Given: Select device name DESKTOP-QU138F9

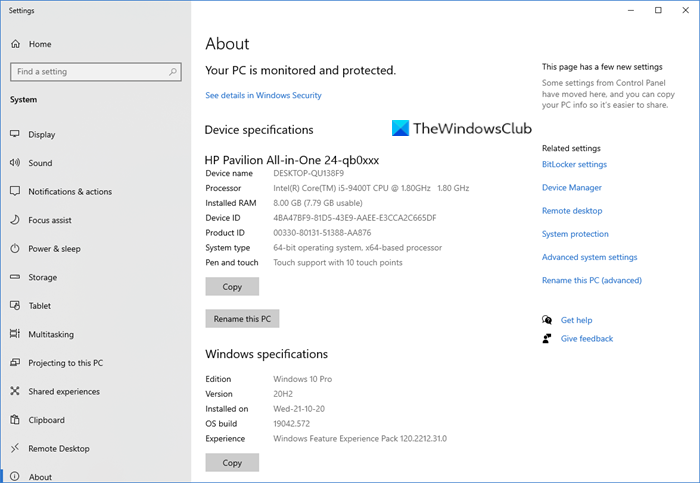Looking at the screenshot, I should (308, 173).
